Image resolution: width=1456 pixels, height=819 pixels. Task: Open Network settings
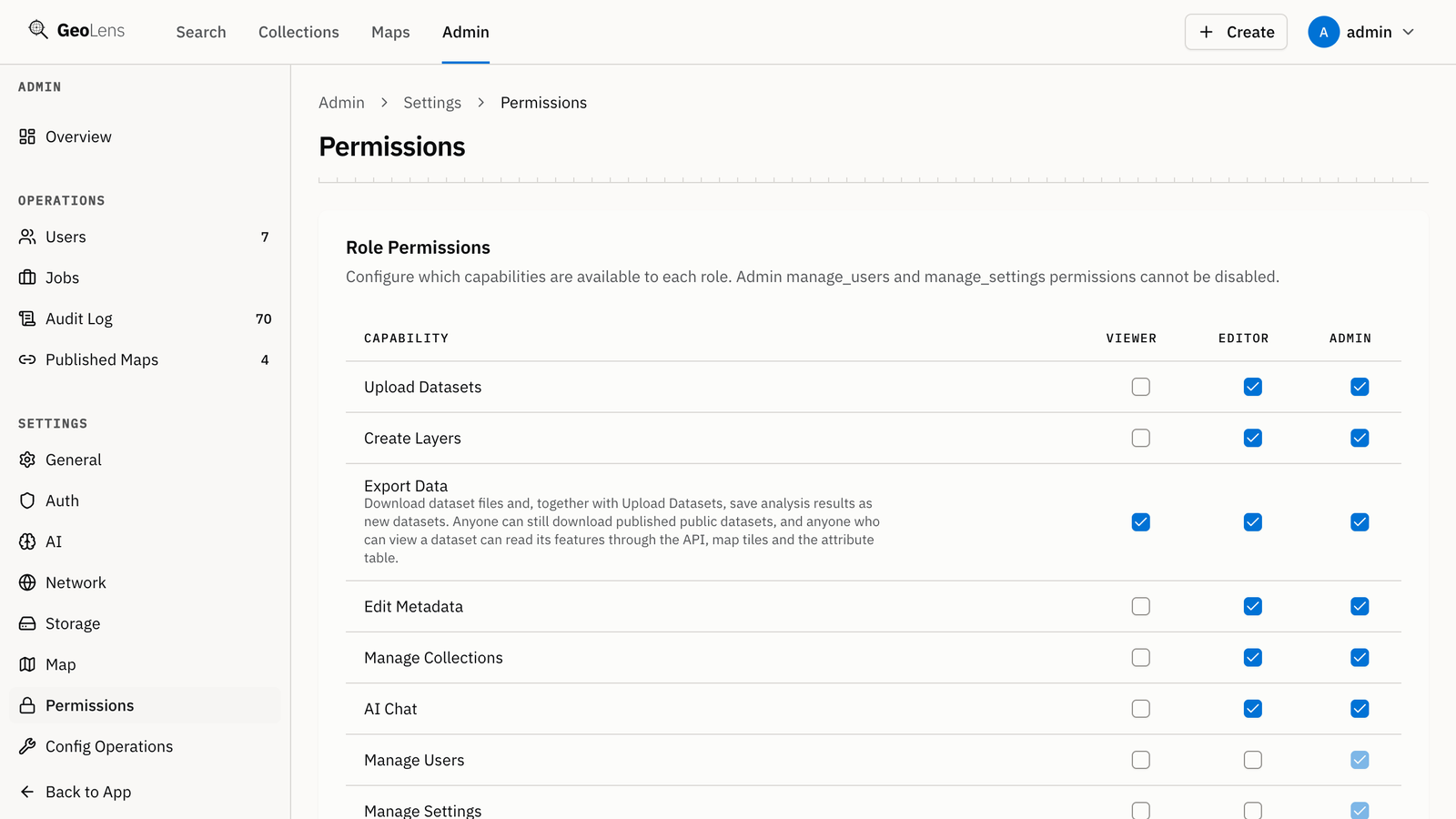145,582
